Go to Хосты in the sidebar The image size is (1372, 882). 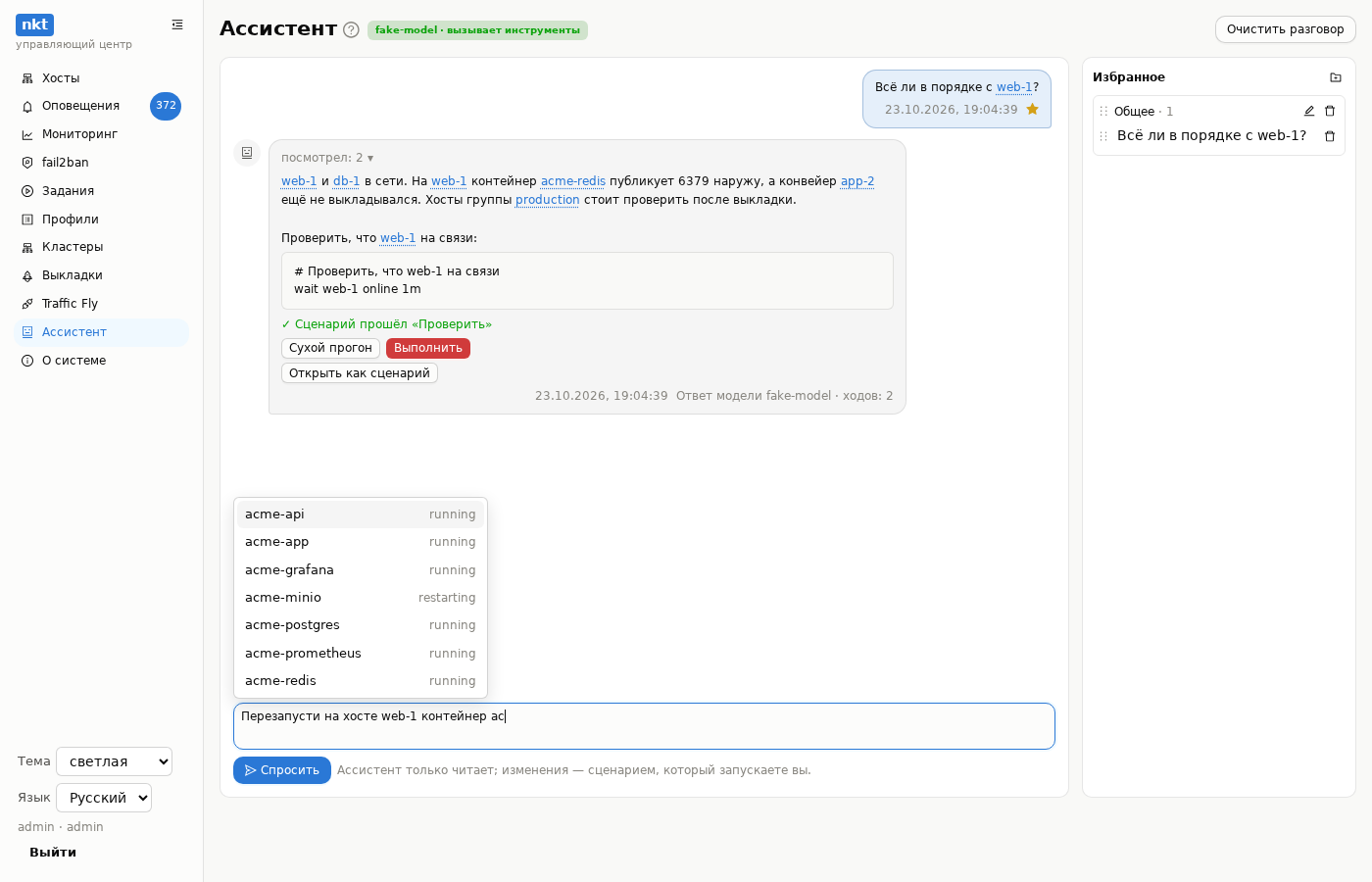pyautogui.click(x=102, y=78)
